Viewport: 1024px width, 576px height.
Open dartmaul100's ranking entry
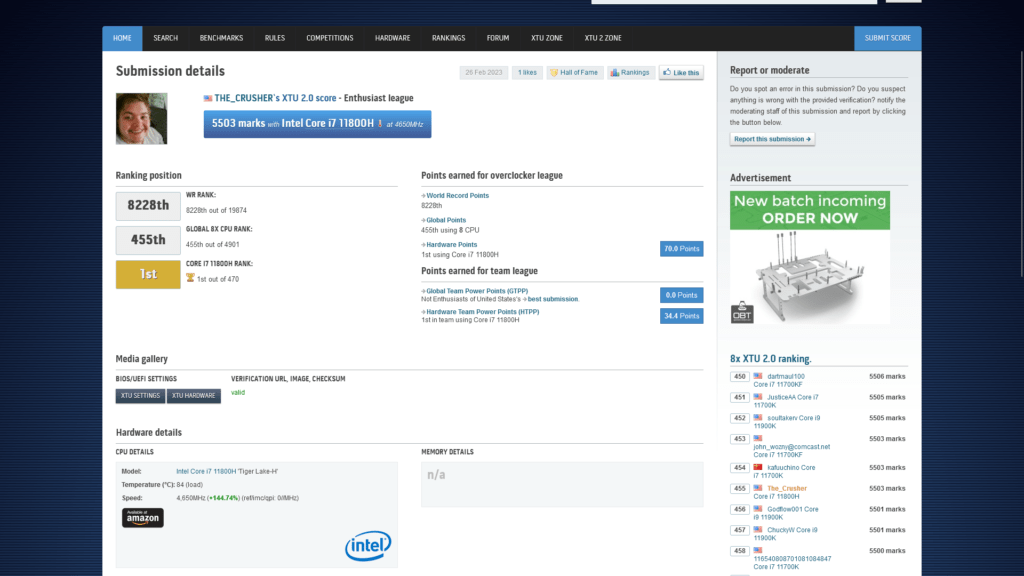tap(786, 376)
